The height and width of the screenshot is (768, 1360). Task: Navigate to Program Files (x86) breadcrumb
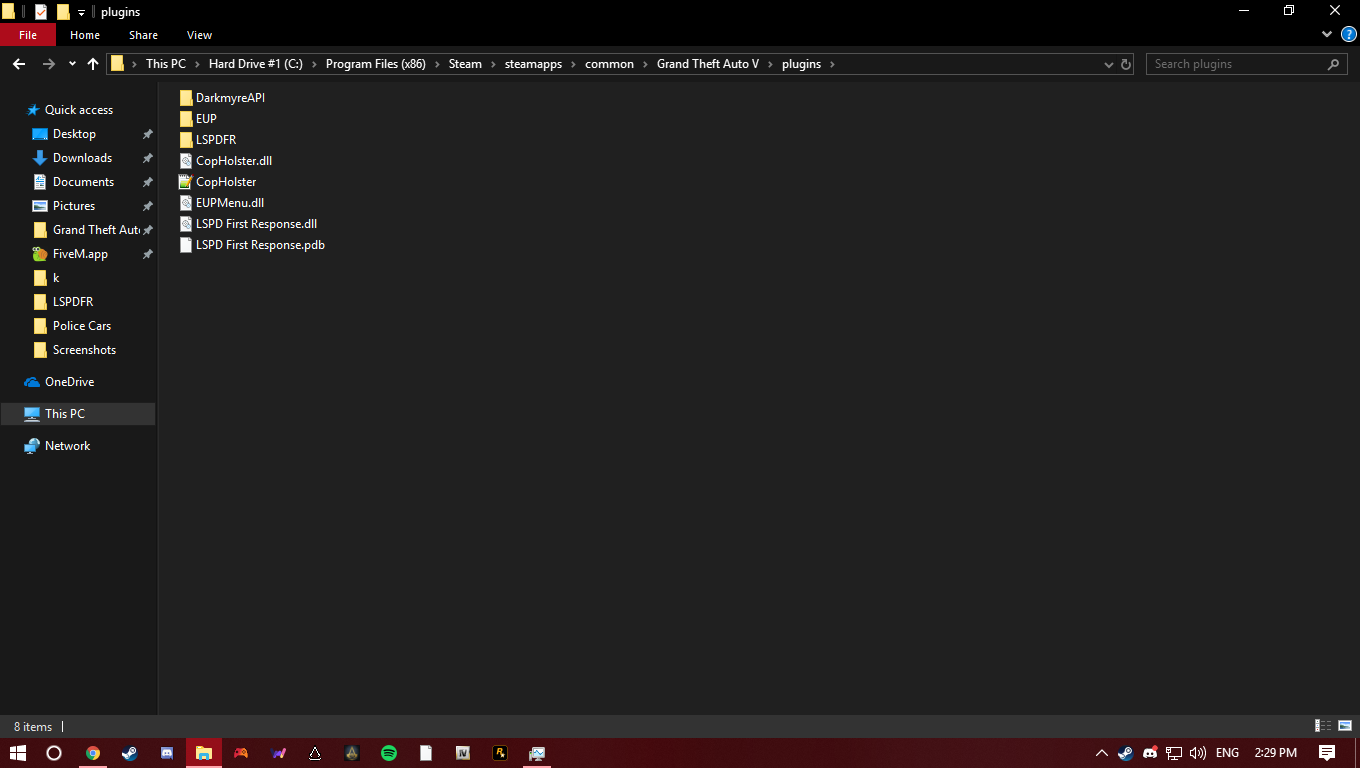(x=376, y=64)
